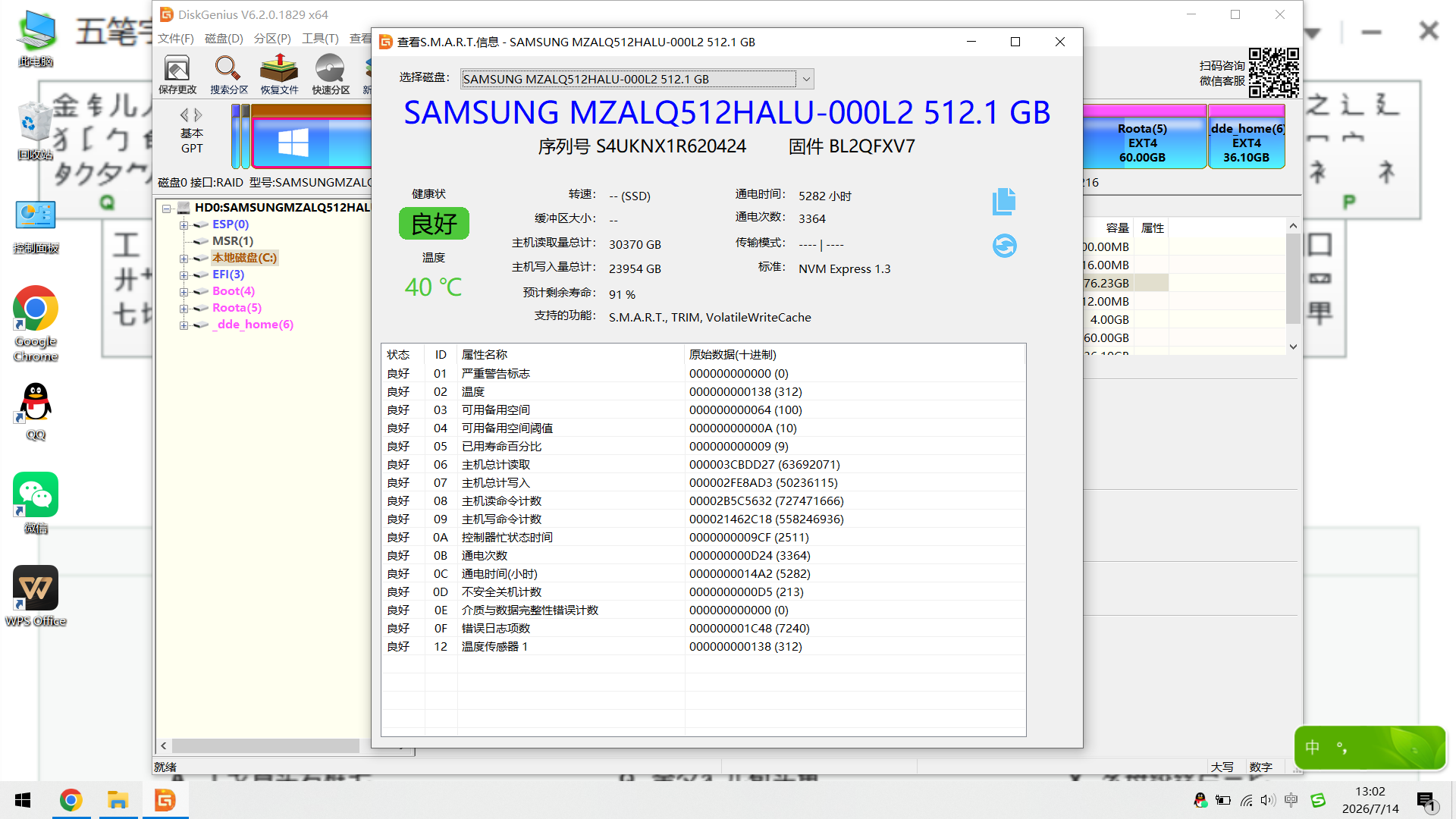Open Google Chrome desktop shortcut
This screenshot has height=819, width=1456.
[36, 324]
